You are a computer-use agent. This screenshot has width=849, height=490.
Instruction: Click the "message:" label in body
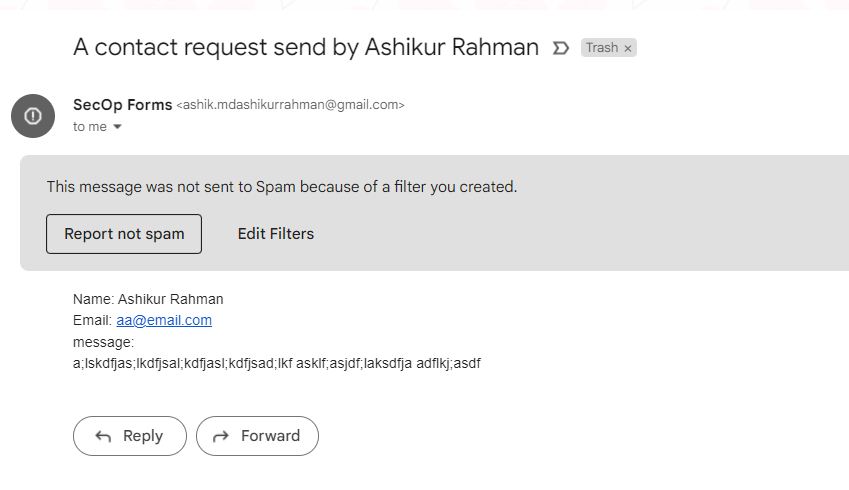pyautogui.click(x=103, y=342)
